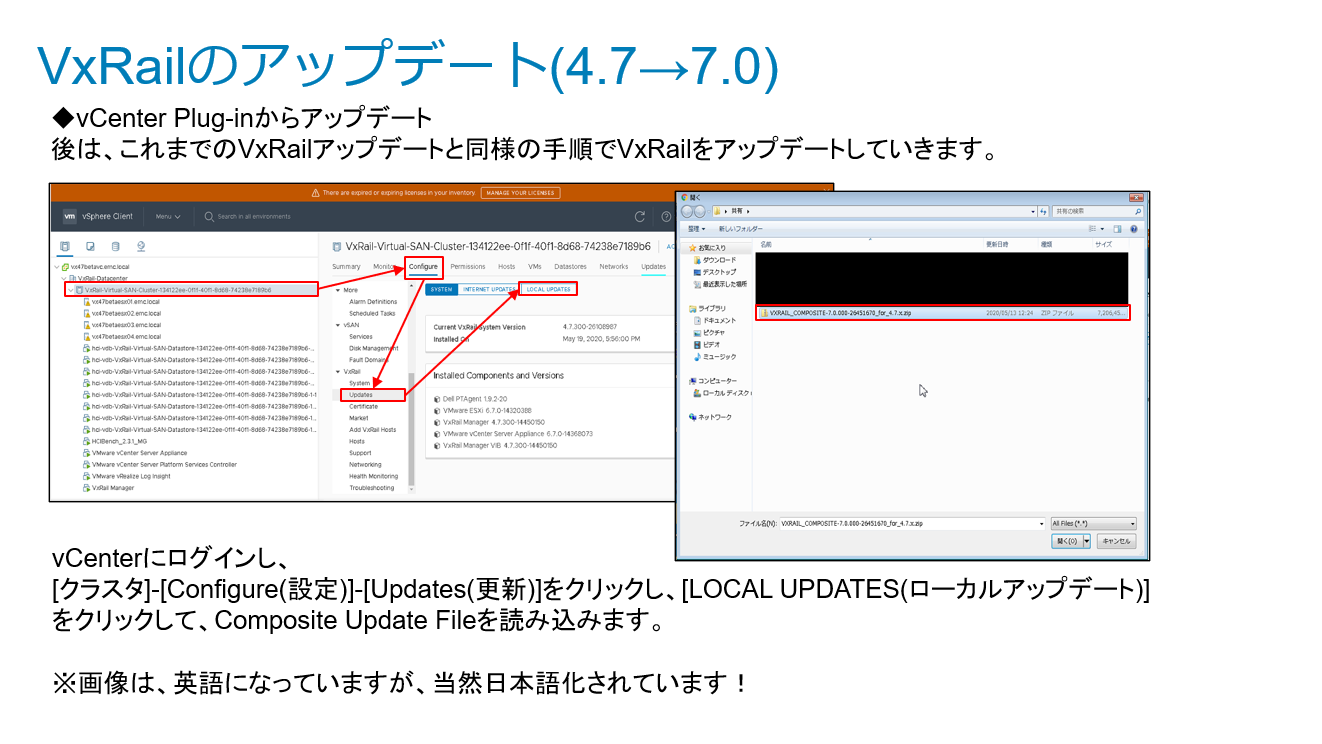Click the VxRail Manager VM icon in the tree

click(x=86, y=488)
